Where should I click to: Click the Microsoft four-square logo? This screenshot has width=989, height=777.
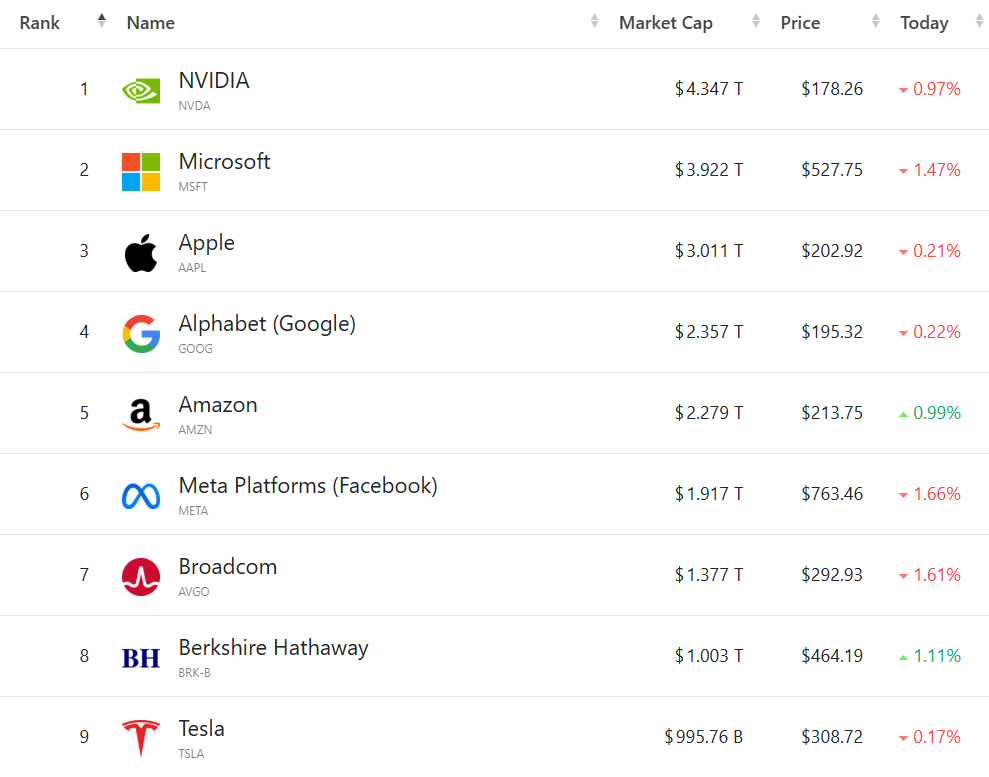(141, 171)
